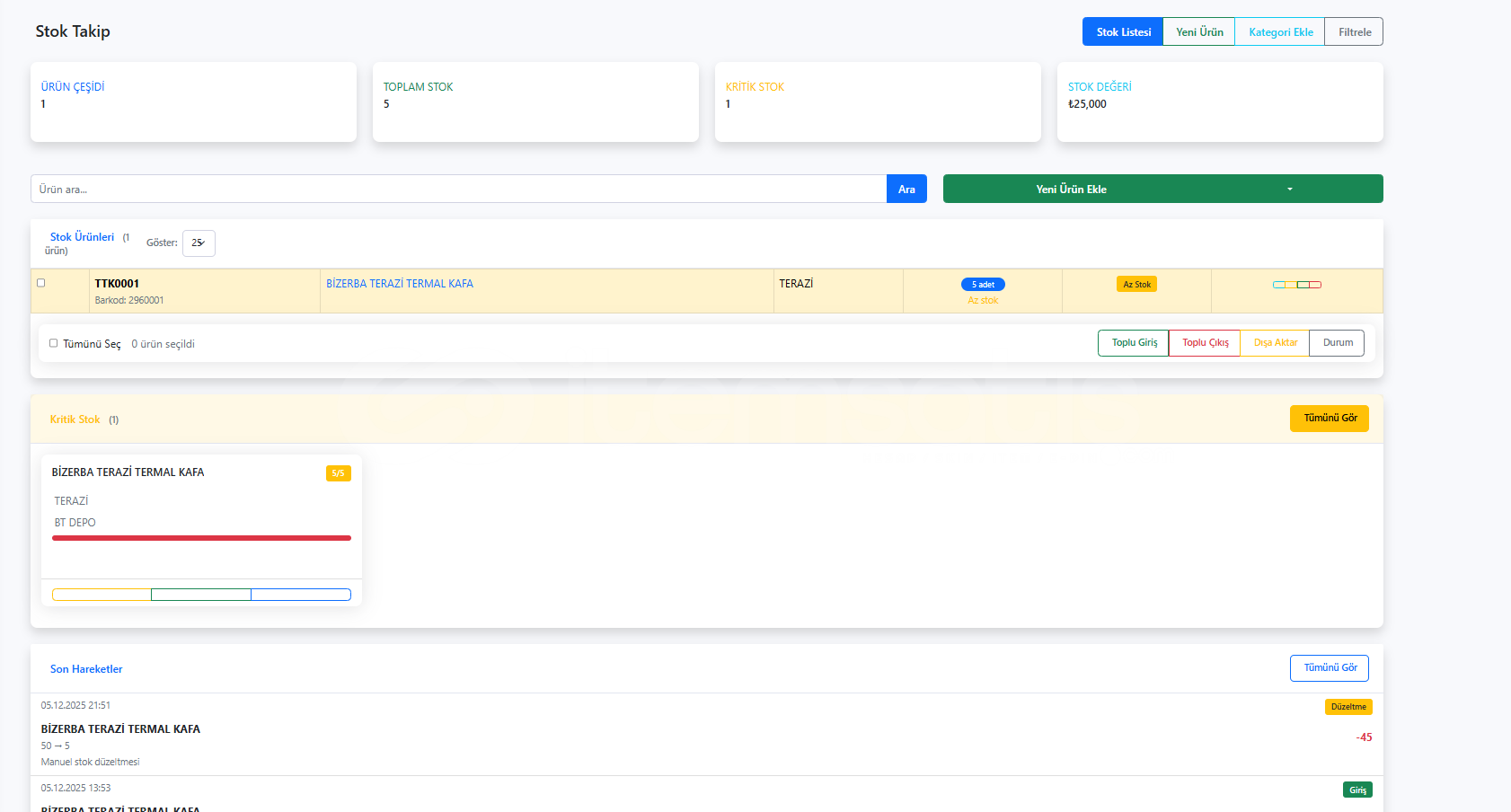The height and width of the screenshot is (812, 1511).
Task: Click the red stock level progress bar
Action: [201, 538]
